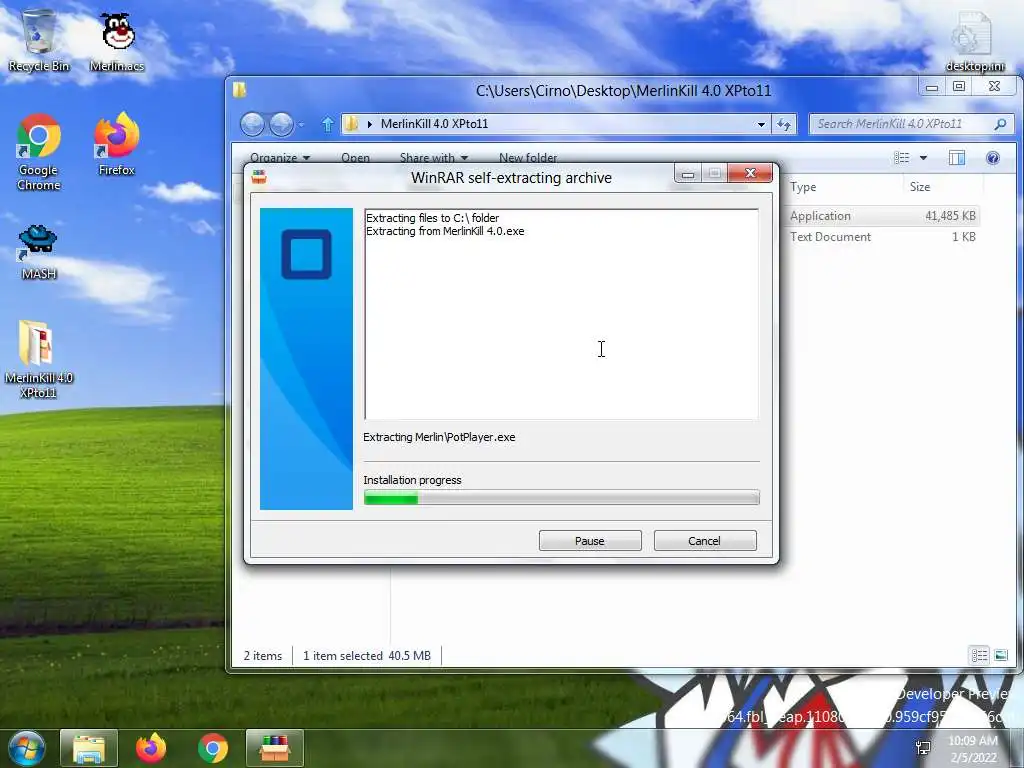Click the WinRAR dialog title bar icon
Image resolution: width=1024 pixels, height=768 pixels.
point(259,177)
